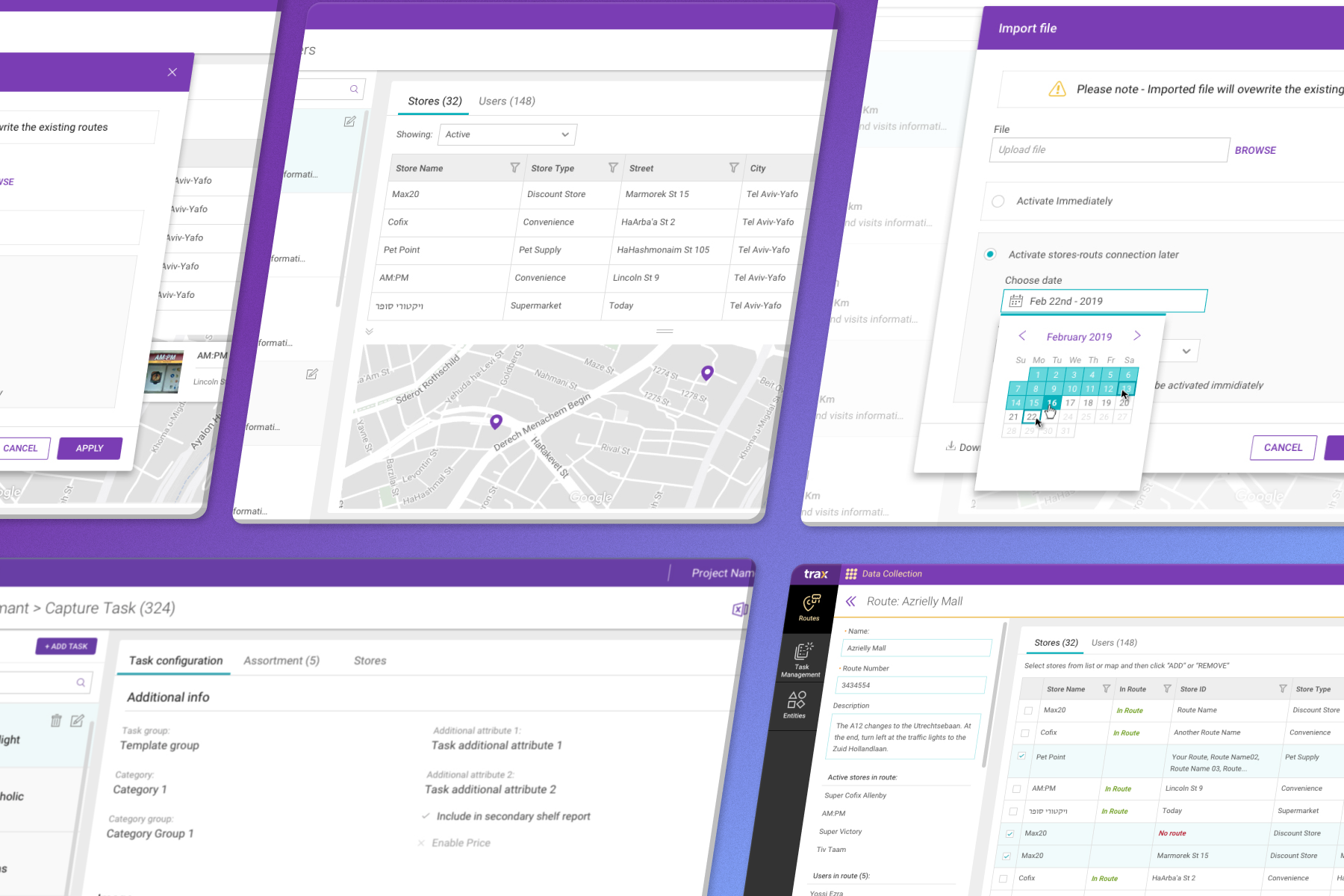
Task: Go to next month in February 2019 calendar
Action: click(x=1137, y=336)
